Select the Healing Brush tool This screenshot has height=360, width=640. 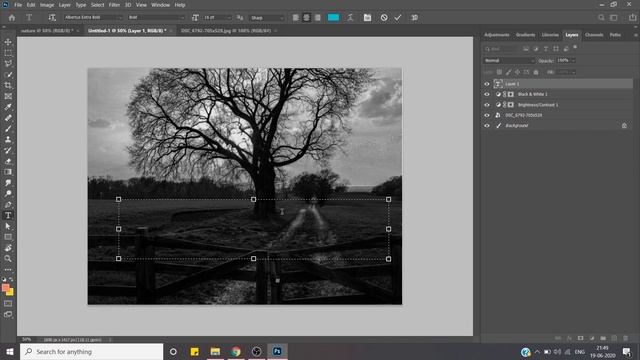(8, 118)
